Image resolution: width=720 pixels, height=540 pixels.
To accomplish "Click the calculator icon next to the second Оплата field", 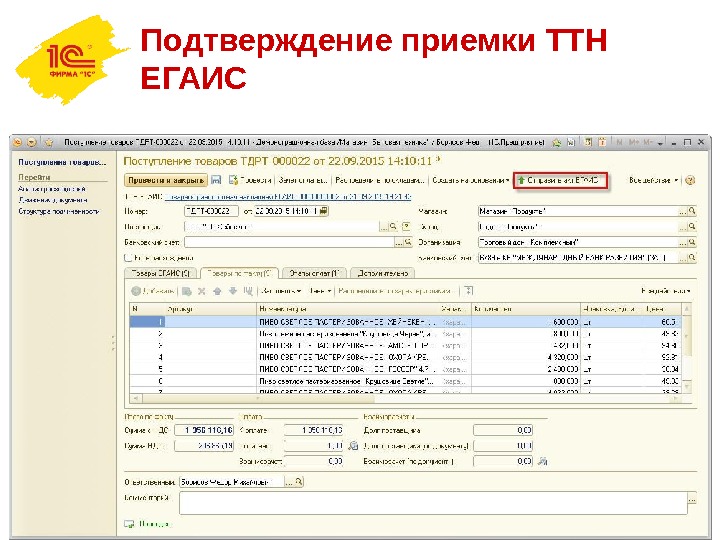I will click(353, 445).
